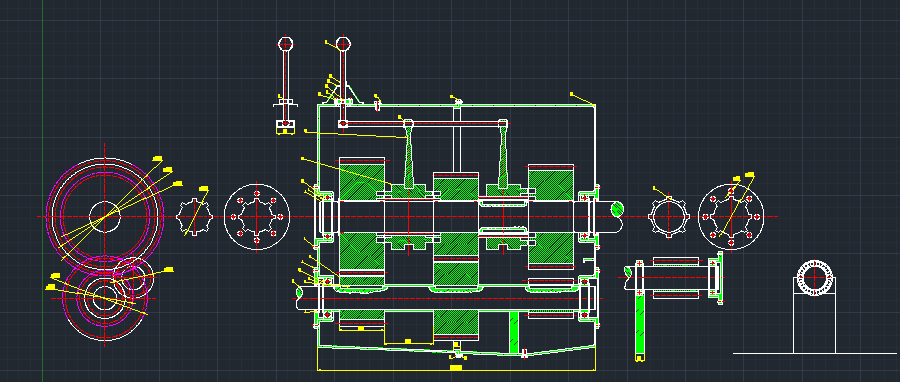Select the large gear end-view circle
900x382 pixels.
[104, 217]
